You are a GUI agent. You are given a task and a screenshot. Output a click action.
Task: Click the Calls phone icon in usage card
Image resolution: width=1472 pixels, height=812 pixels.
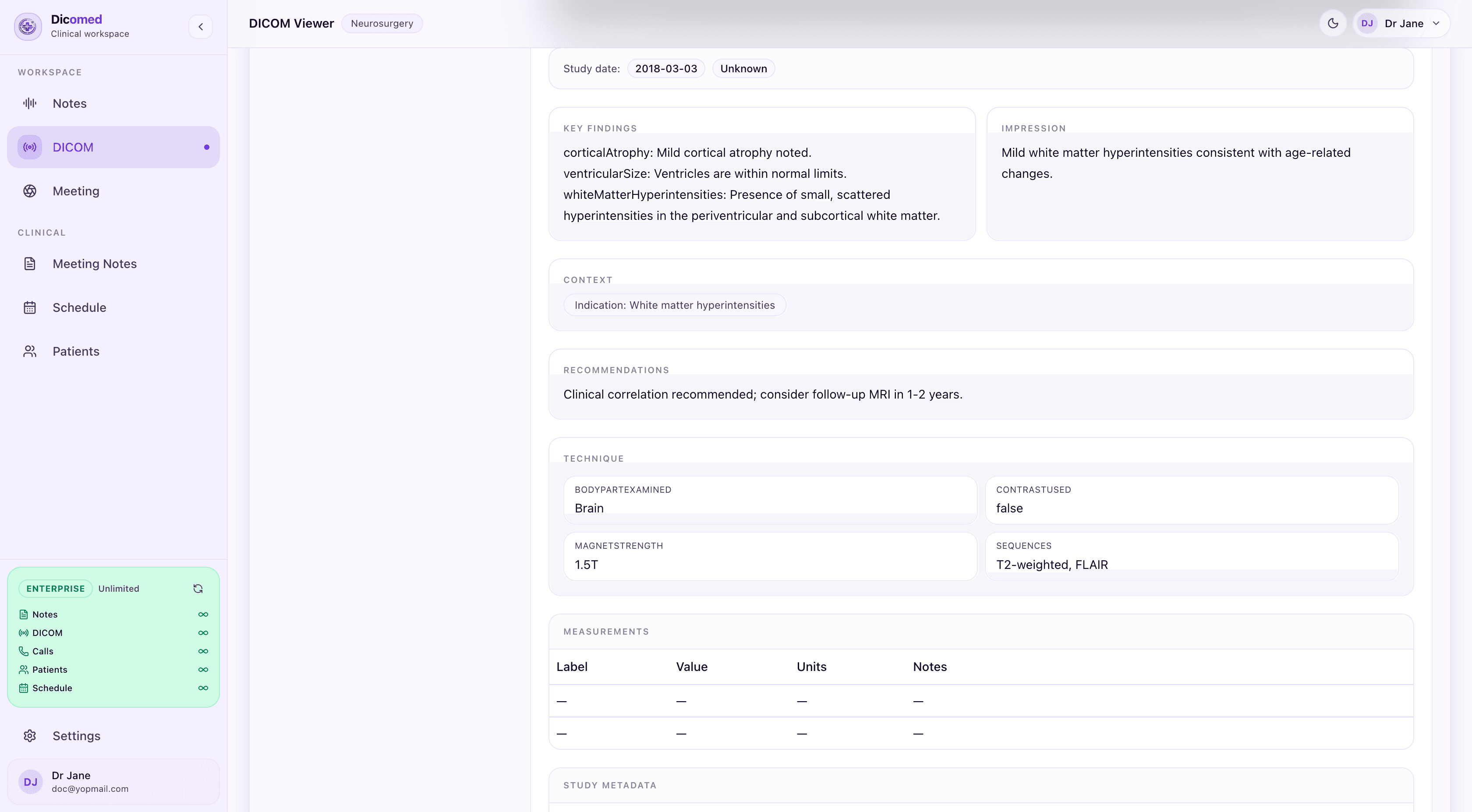[23, 651]
